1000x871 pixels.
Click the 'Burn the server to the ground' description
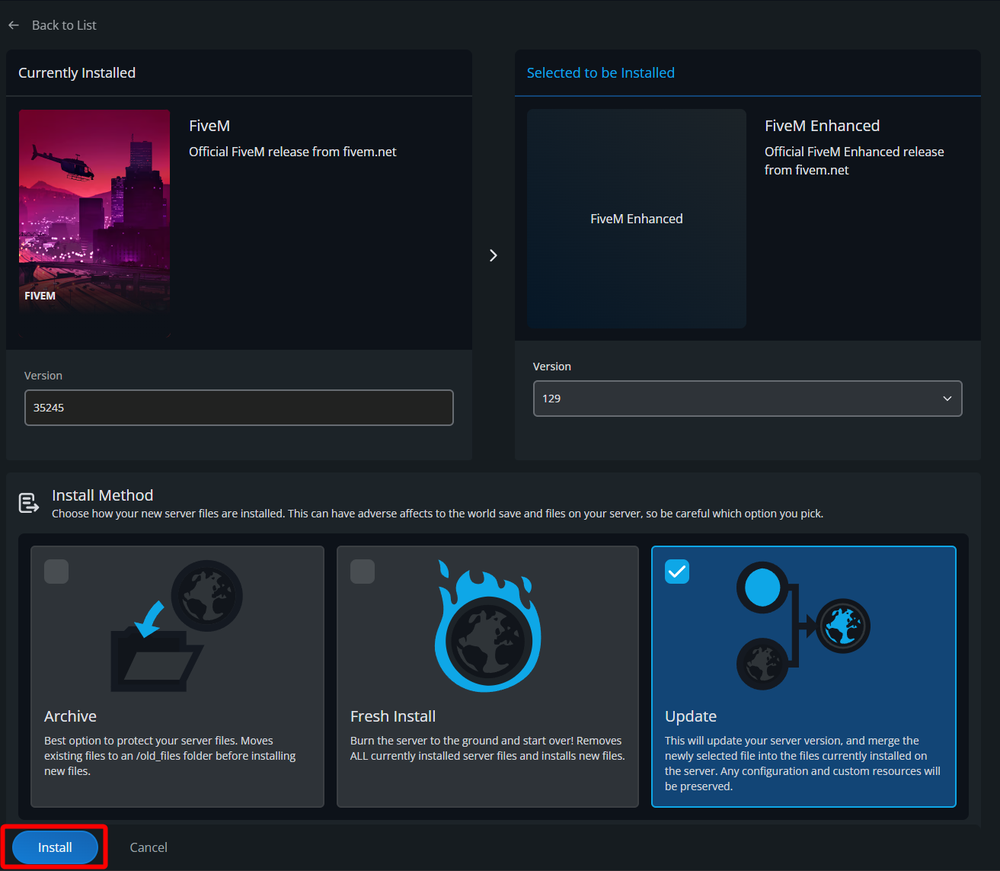click(x=487, y=748)
